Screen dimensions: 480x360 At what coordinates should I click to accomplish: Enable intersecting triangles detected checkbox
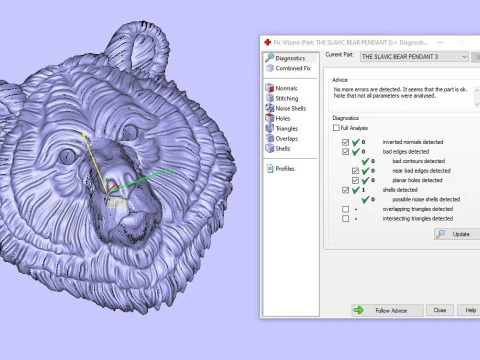pos(345,219)
